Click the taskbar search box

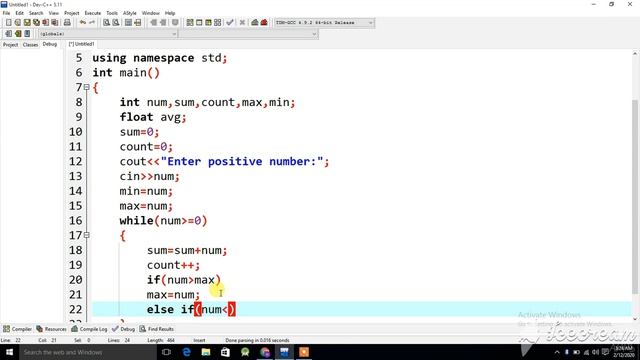tap(87, 352)
